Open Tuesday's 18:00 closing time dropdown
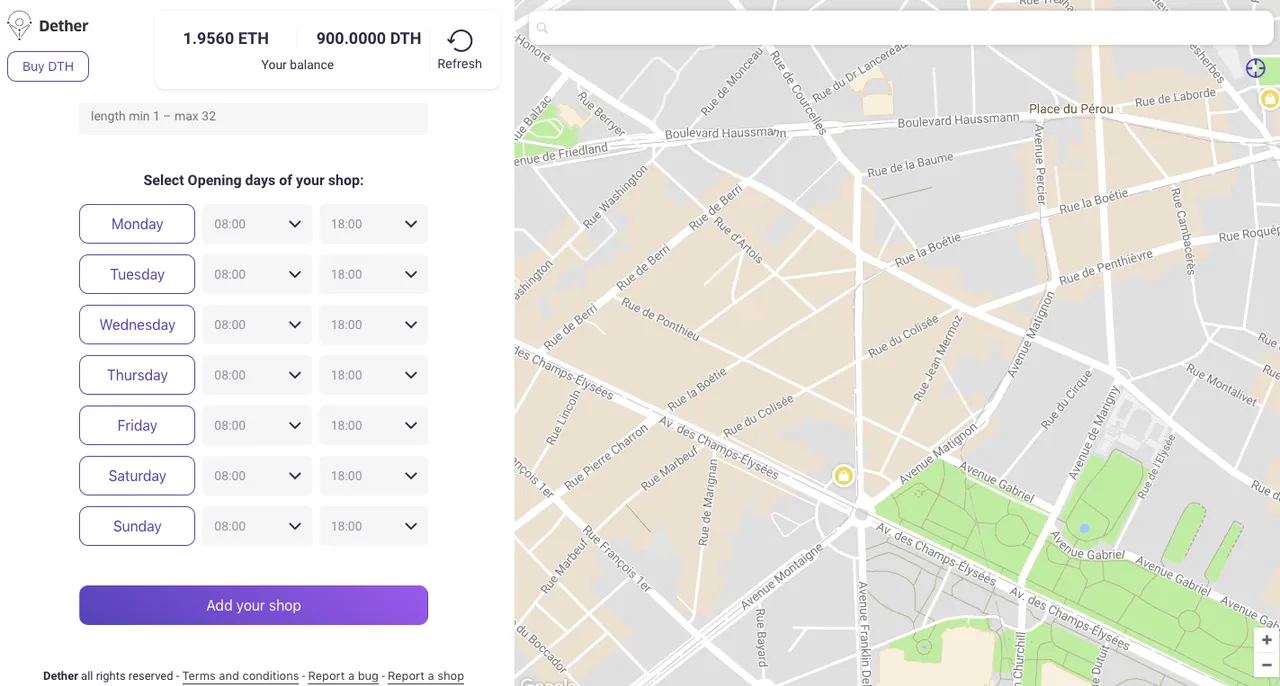This screenshot has height=686, width=1280. coord(374,274)
